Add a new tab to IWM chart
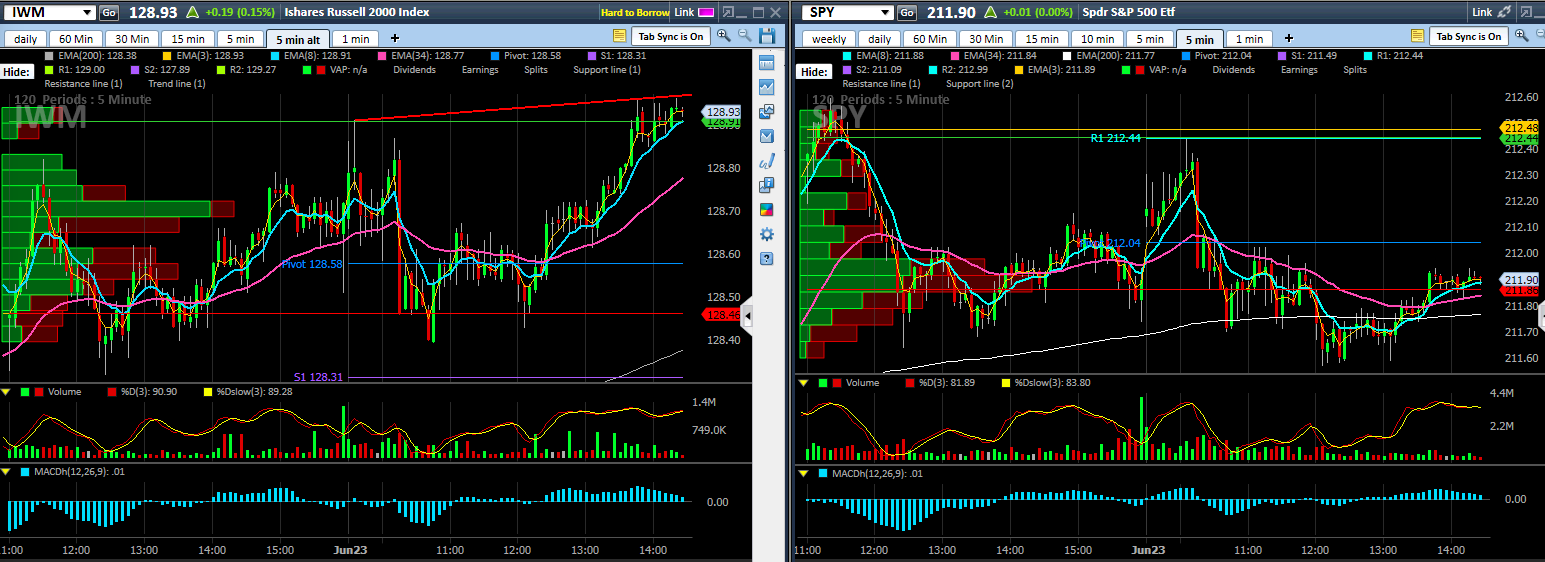Viewport: 1545px width, 562px height. (394, 38)
